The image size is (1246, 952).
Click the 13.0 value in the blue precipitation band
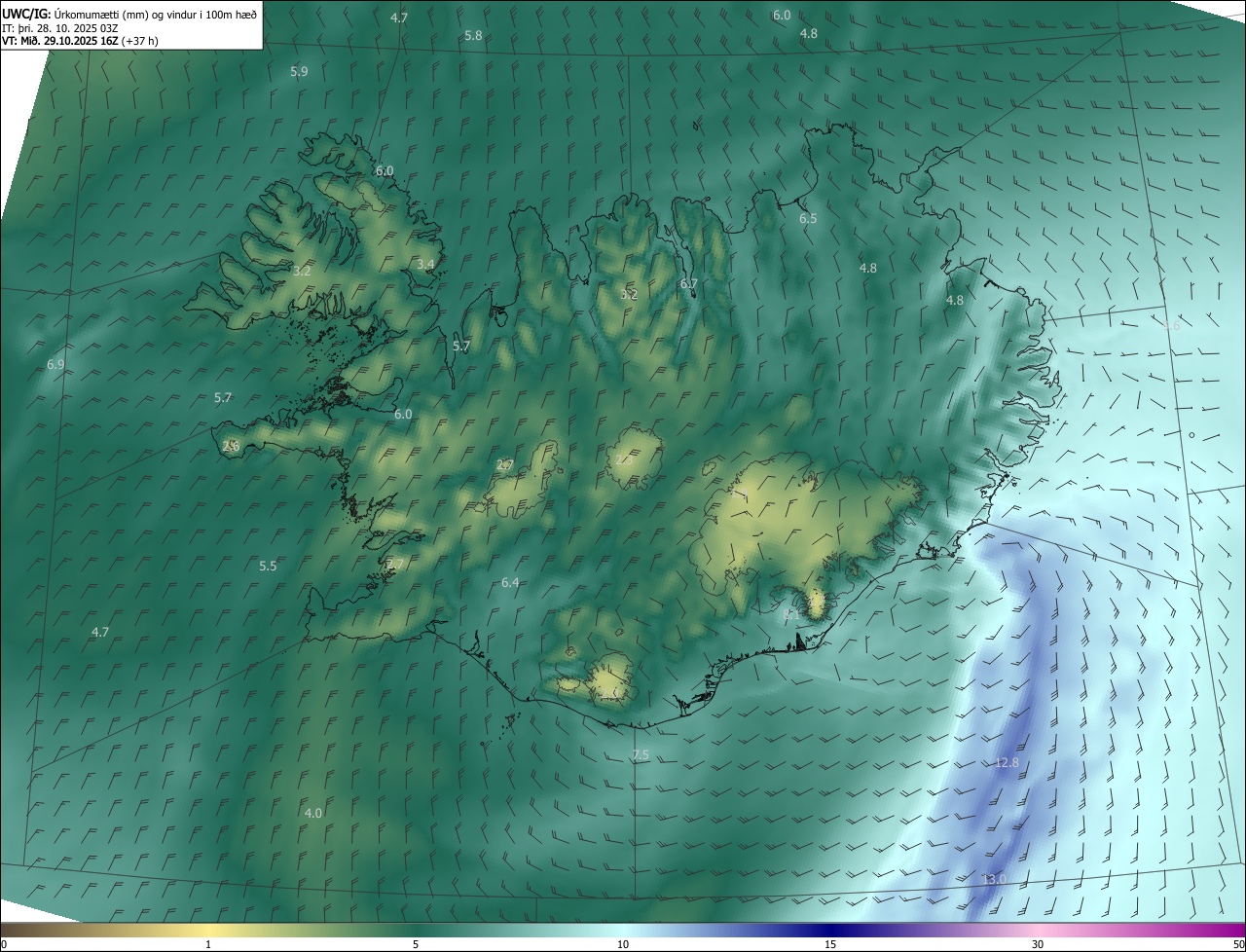point(994,879)
